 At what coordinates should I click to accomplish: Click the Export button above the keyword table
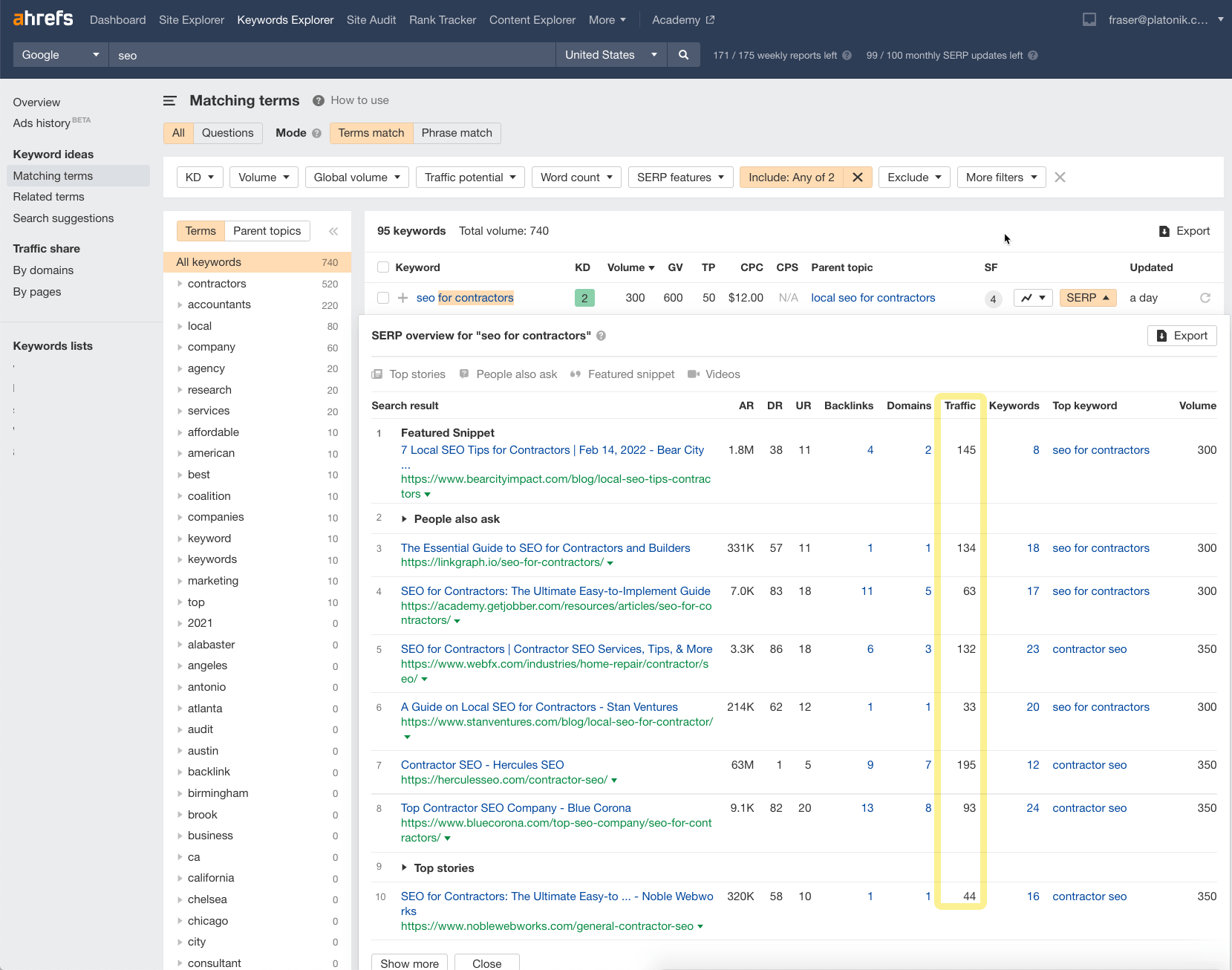[1184, 231]
